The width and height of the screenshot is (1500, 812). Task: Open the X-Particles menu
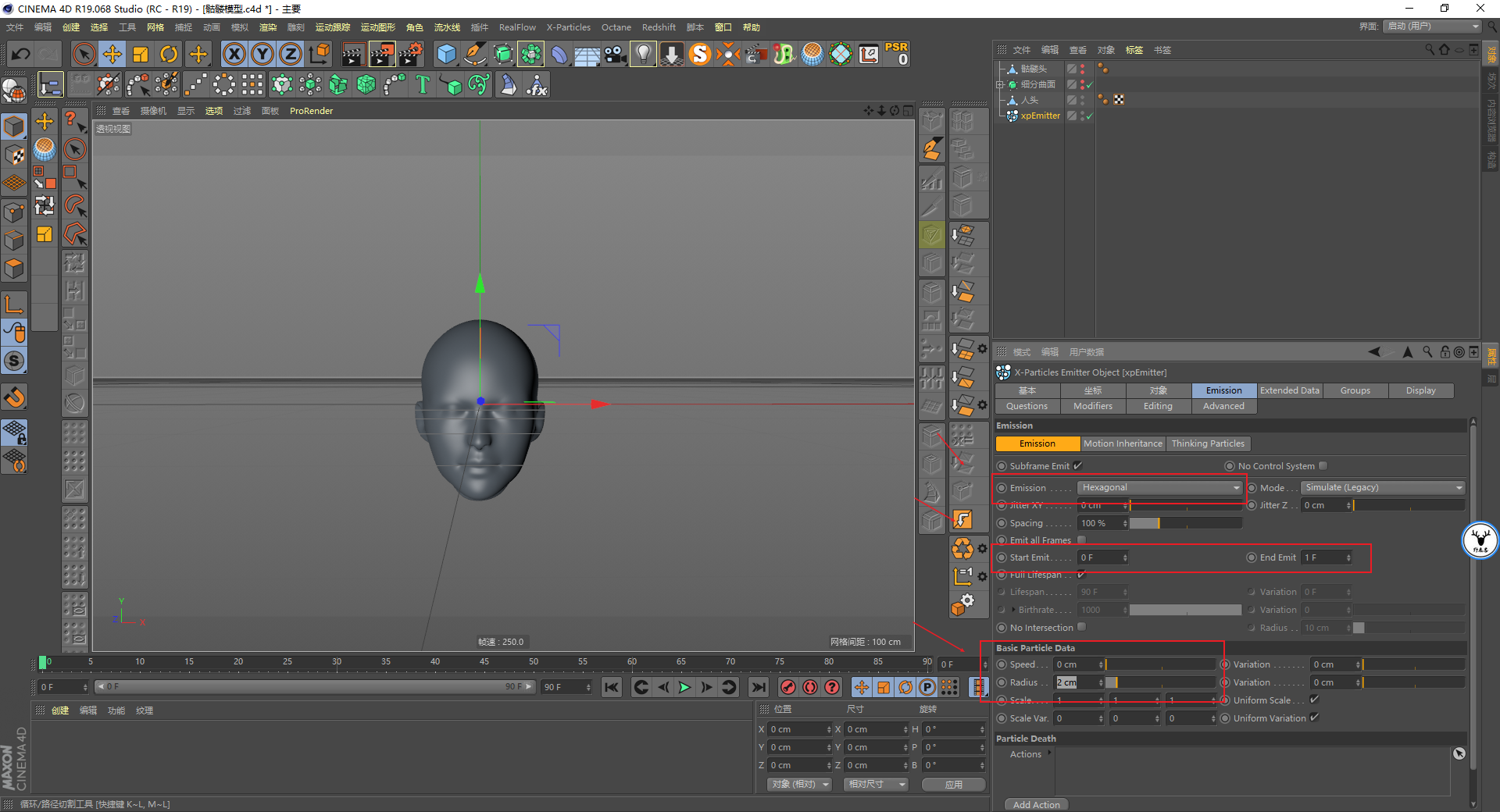point(568,27)
